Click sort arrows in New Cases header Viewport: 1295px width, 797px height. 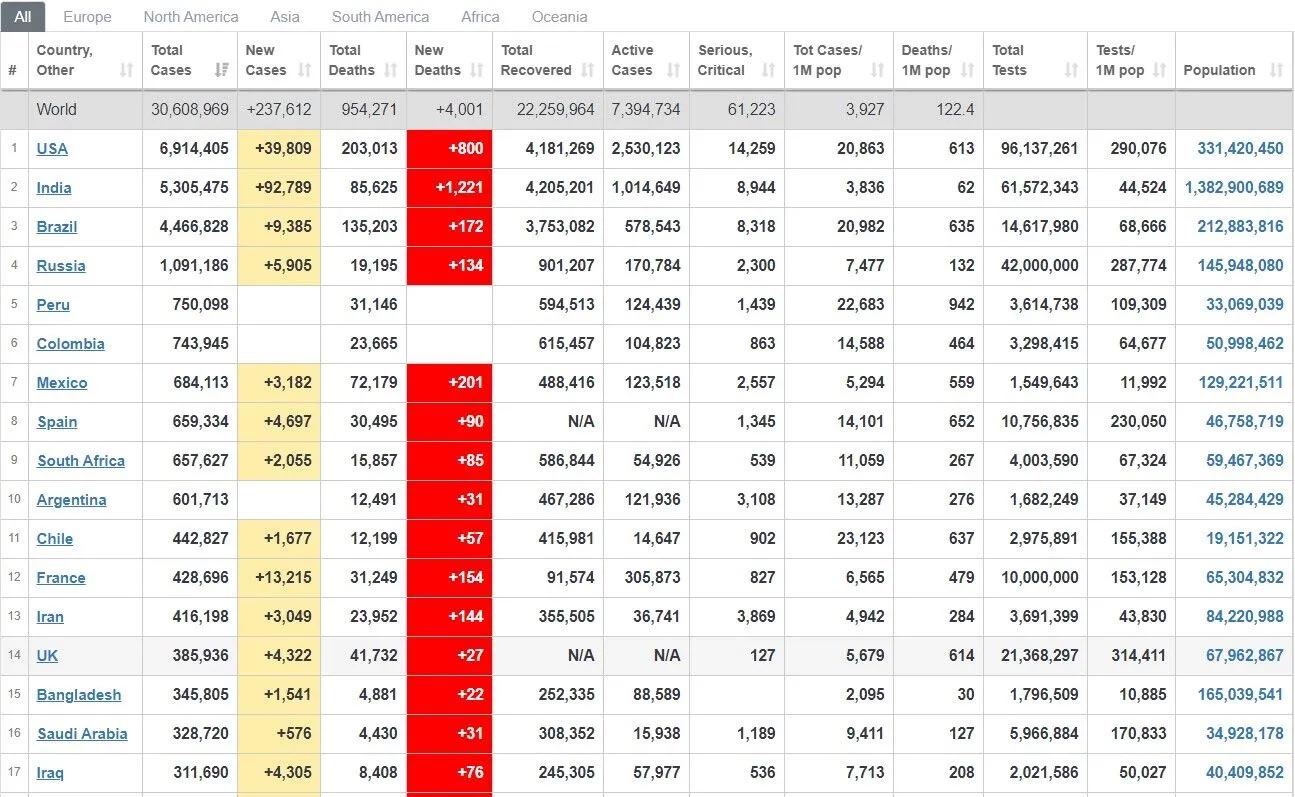click(x=305, y=70)
